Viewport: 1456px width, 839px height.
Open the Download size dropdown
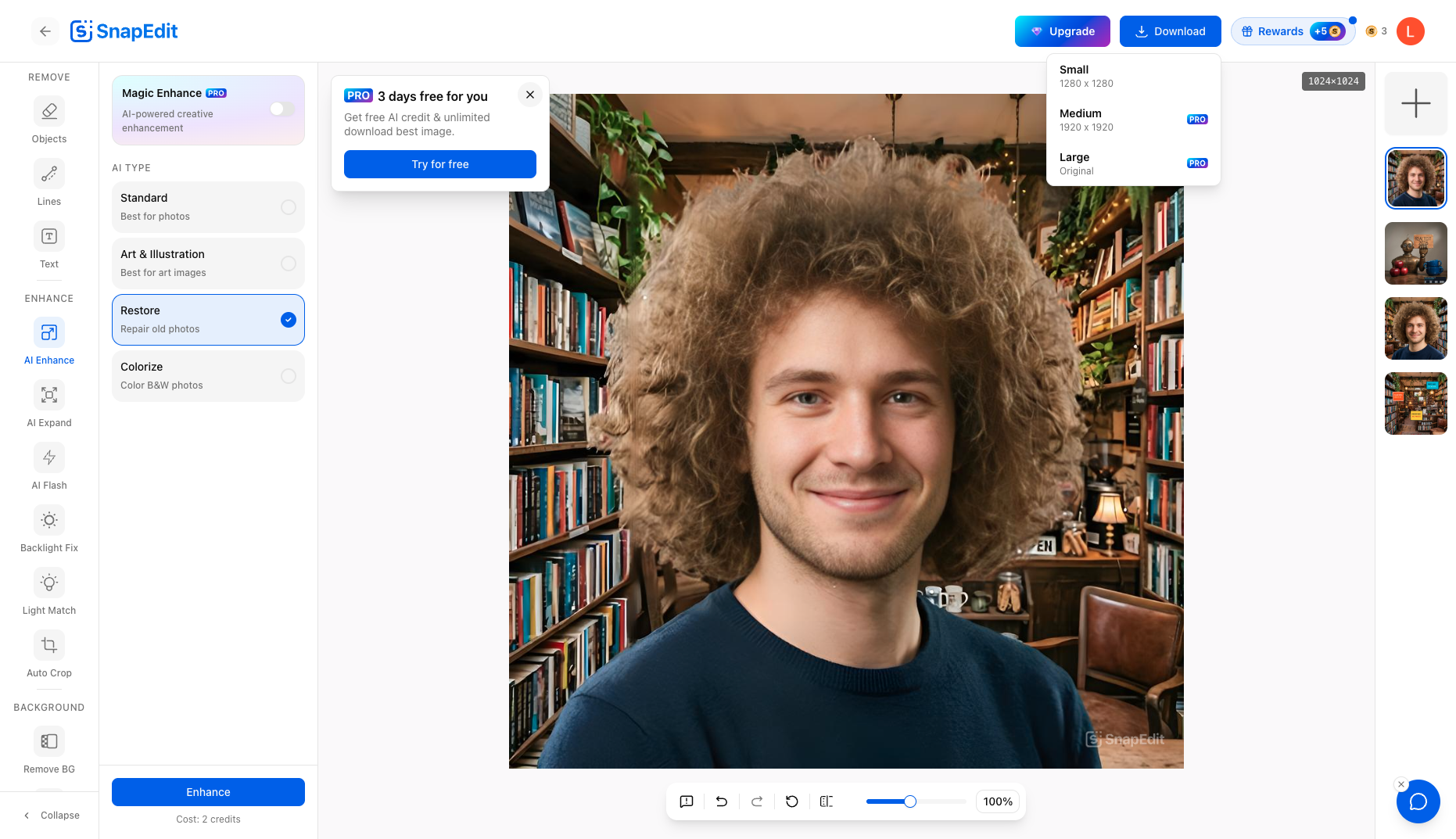coord(1171,31)
